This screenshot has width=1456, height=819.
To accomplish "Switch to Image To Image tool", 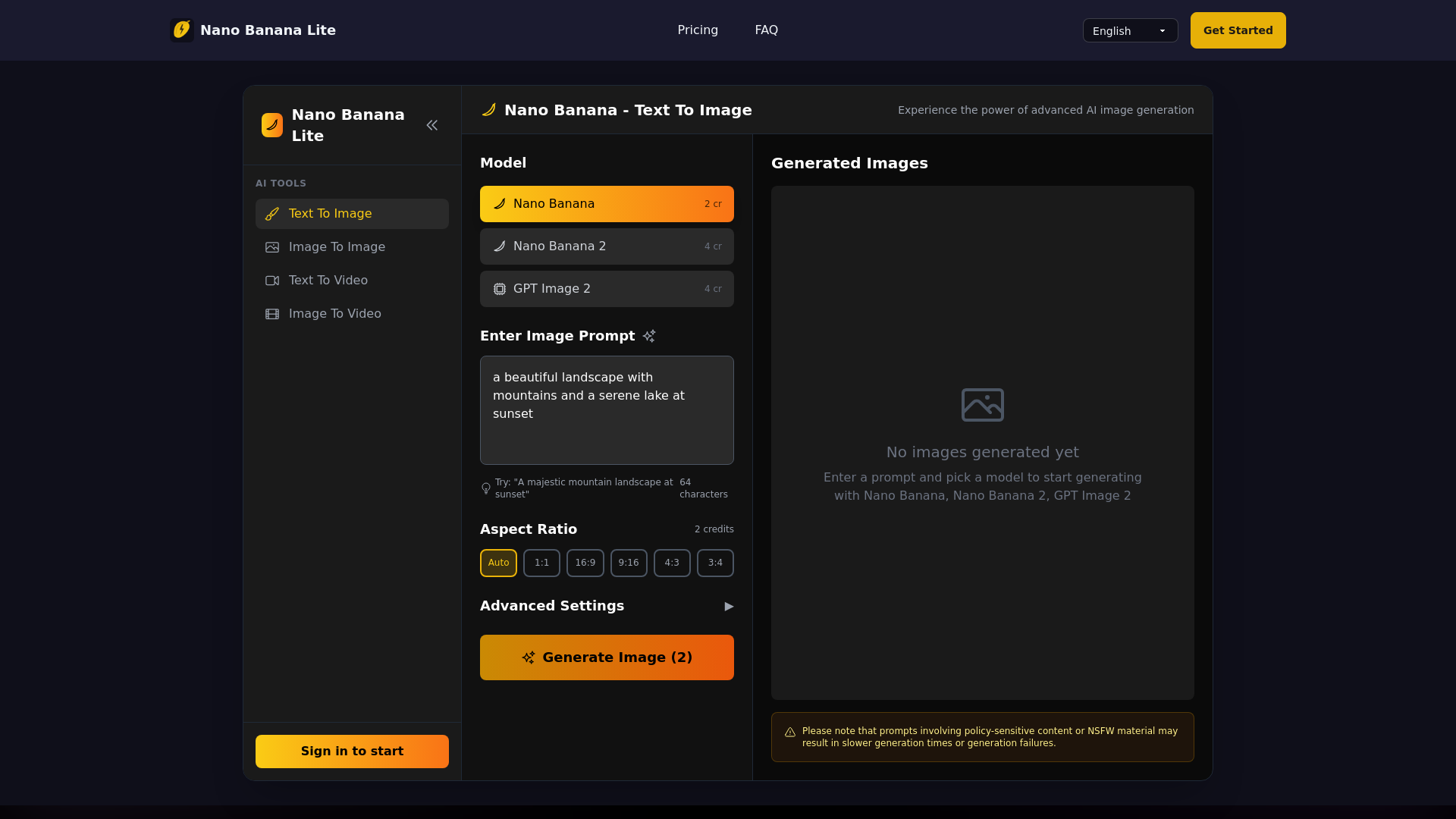I will [352, 247].
